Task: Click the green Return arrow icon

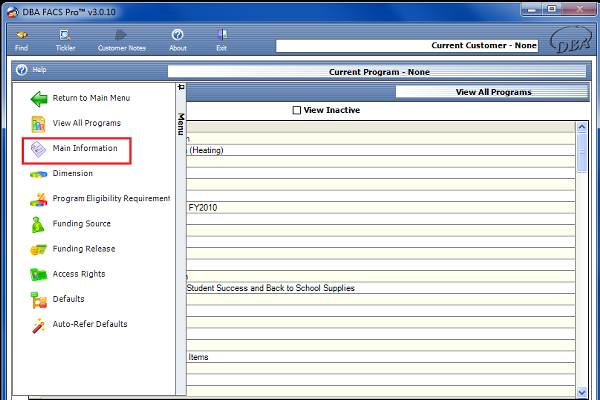Action: 39,99
